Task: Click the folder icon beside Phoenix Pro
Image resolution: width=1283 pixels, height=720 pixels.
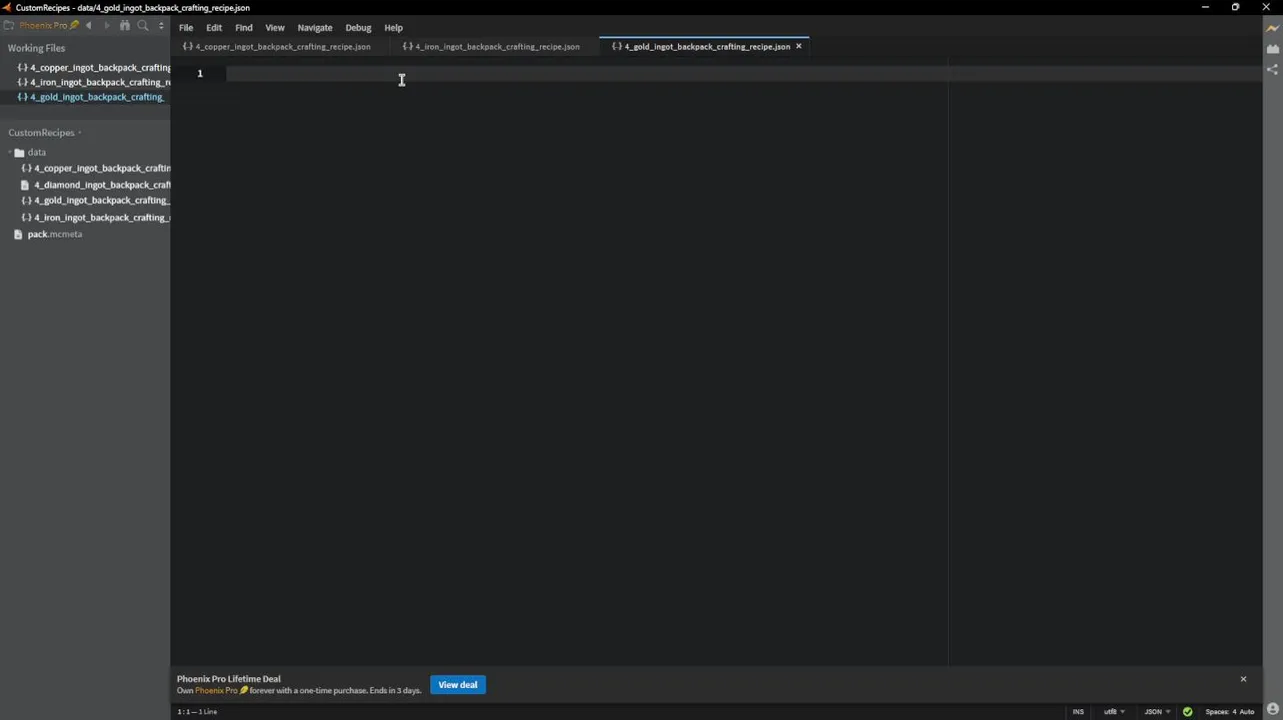Action: pyautogui.click(x=9, y=26)
